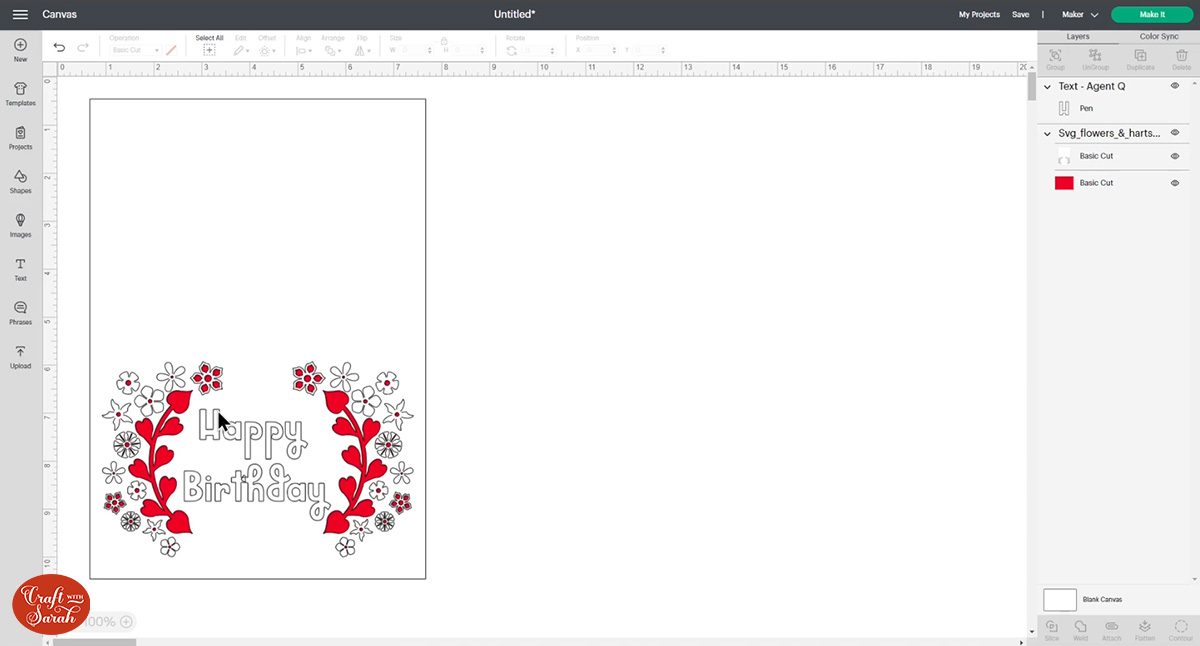
Task: Open the Maker machine dropdown
Action: click(1080, 14)
